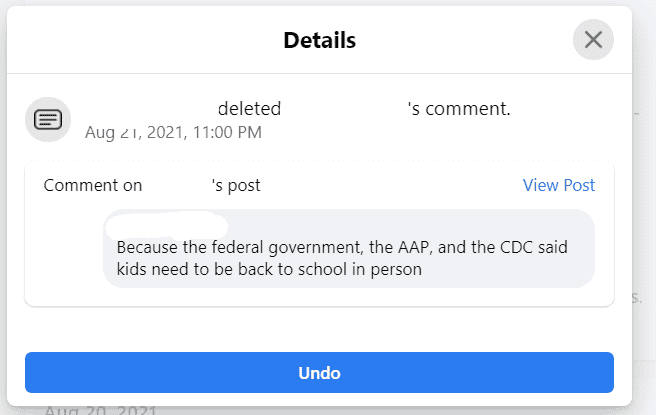Image resolution: width=656 pixels, height=415 pixels.
Task: Click redacted commenter name above comment bubble
Action: pos(166,222)
